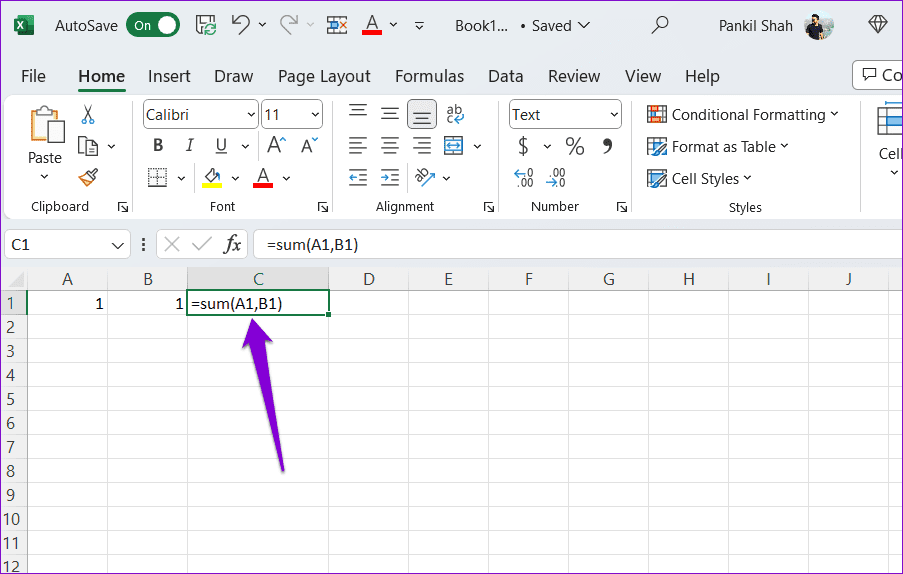Switch to the Formulas tab

(x=430, y=76)
